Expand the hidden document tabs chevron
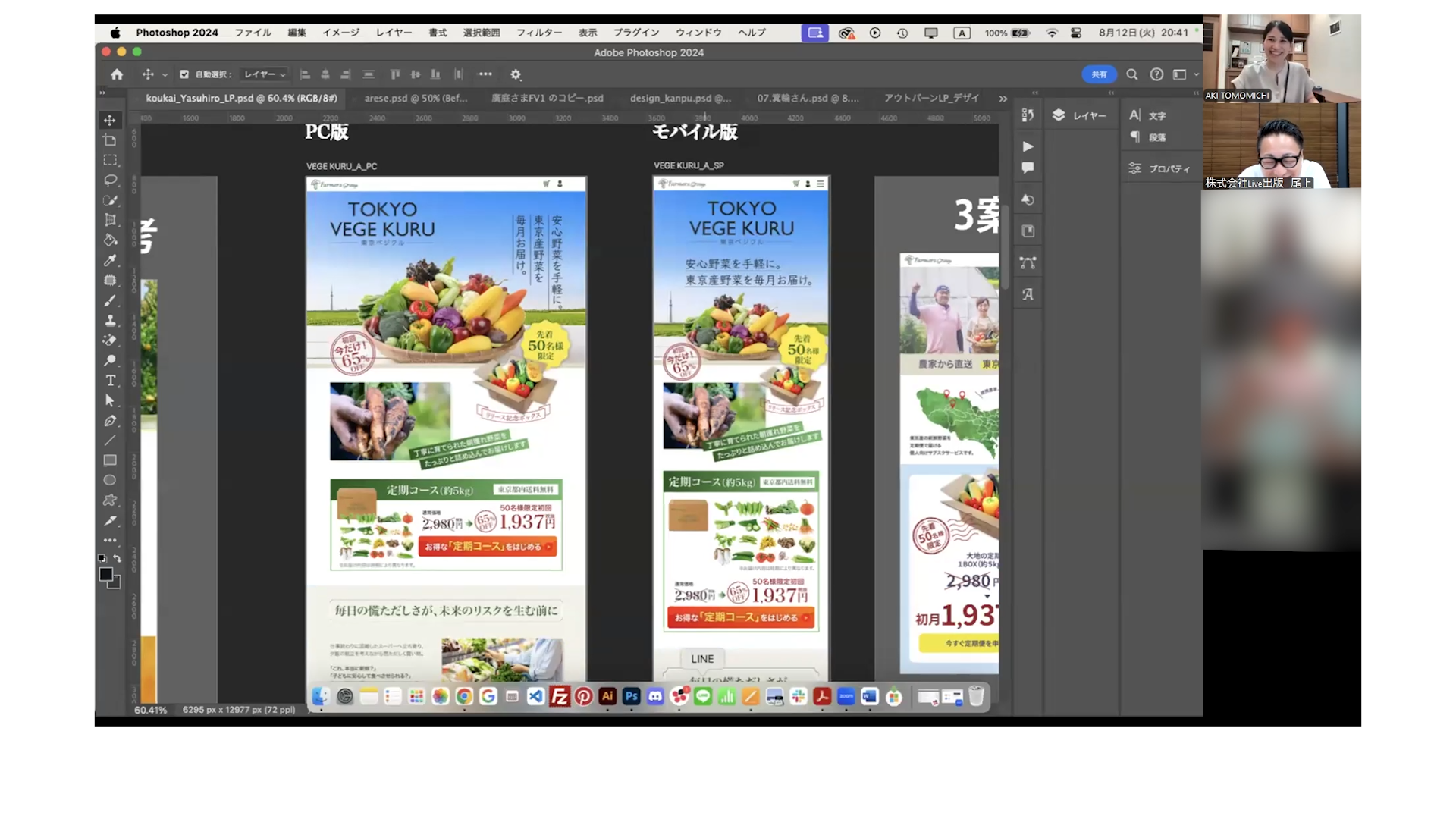 (x=1003, y=99)
